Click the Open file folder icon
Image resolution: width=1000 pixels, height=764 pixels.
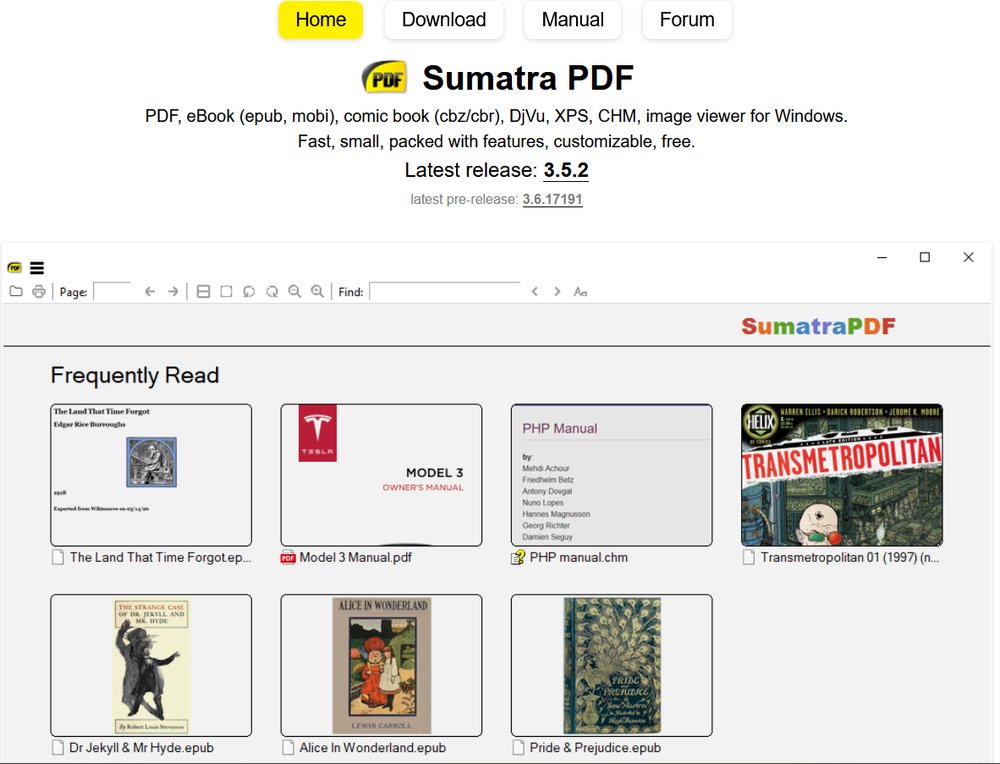(x=16, y=292)
